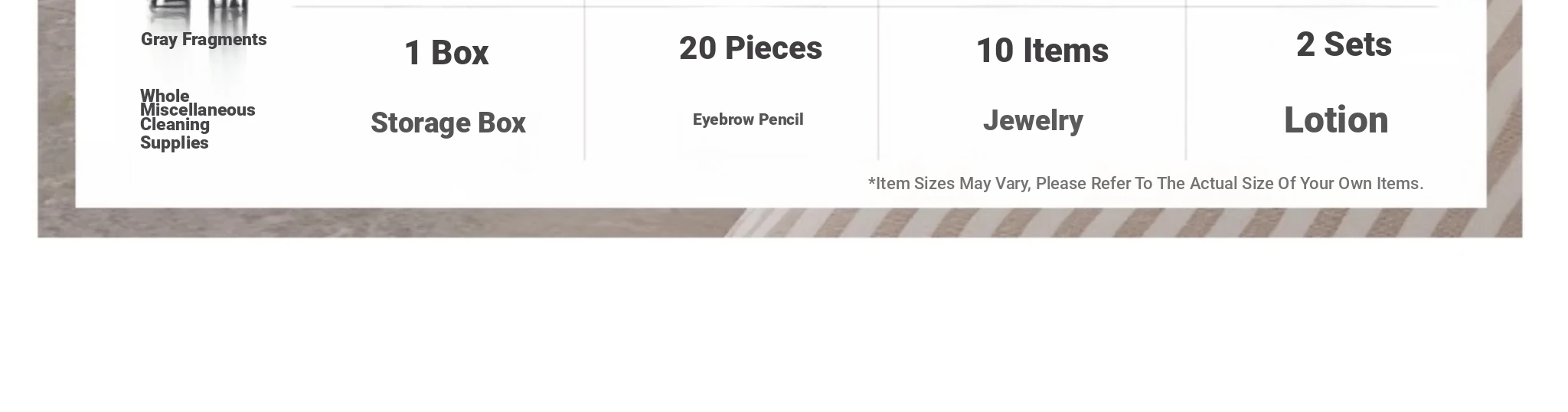1568x412 pixels.
Task: Click divider between Eyebrow Pencil and Jewelry
Action: pos(879,80)
